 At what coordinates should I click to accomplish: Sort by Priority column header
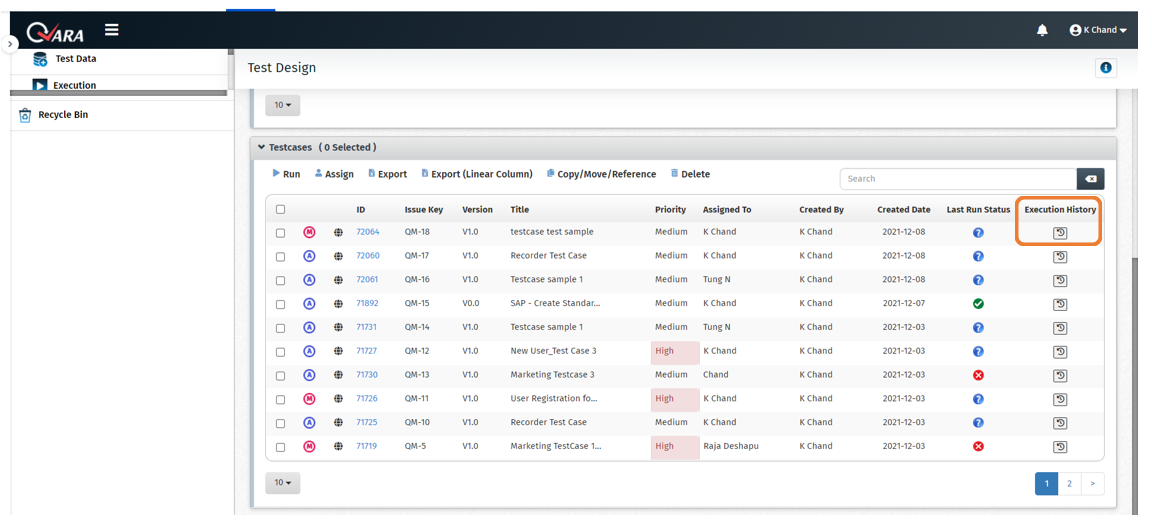[x=670, y=209]
